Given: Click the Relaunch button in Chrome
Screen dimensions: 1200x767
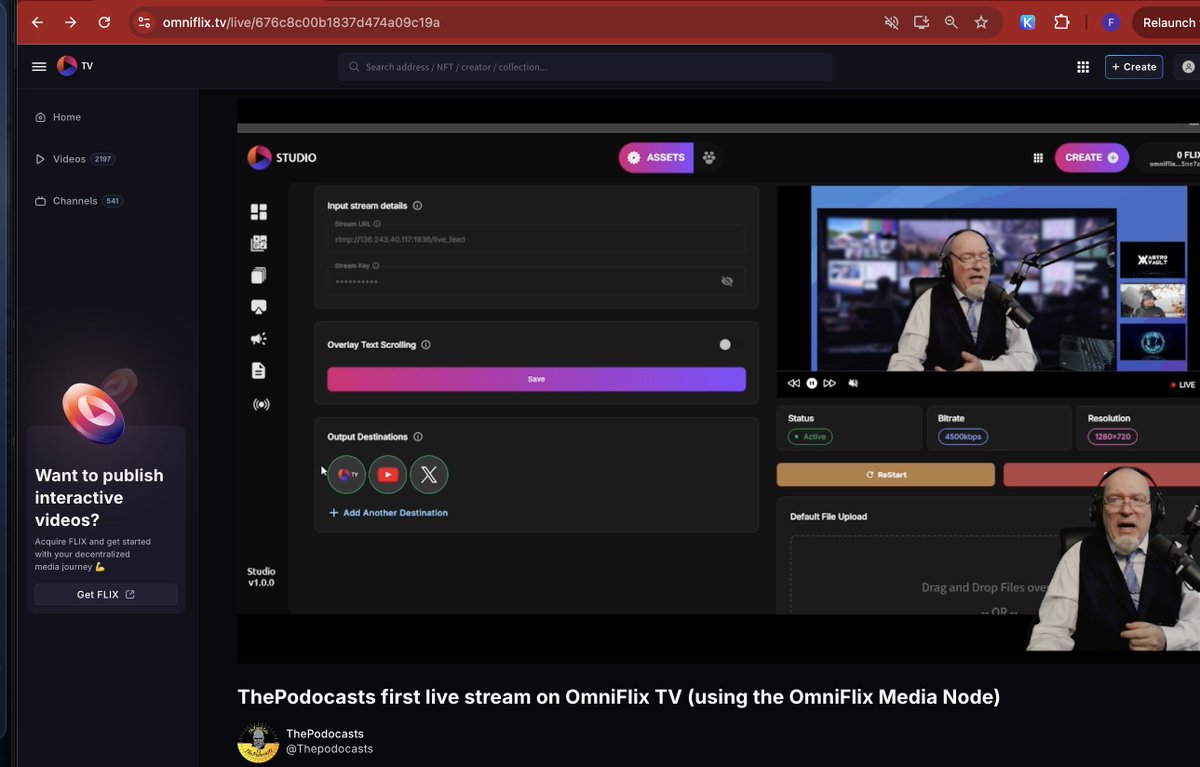Looking at the screenshot, I should point(1167,22).
